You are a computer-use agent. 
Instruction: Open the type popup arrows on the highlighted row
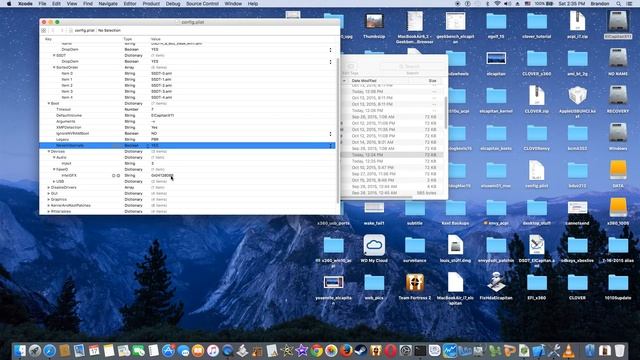pos(148,145)
